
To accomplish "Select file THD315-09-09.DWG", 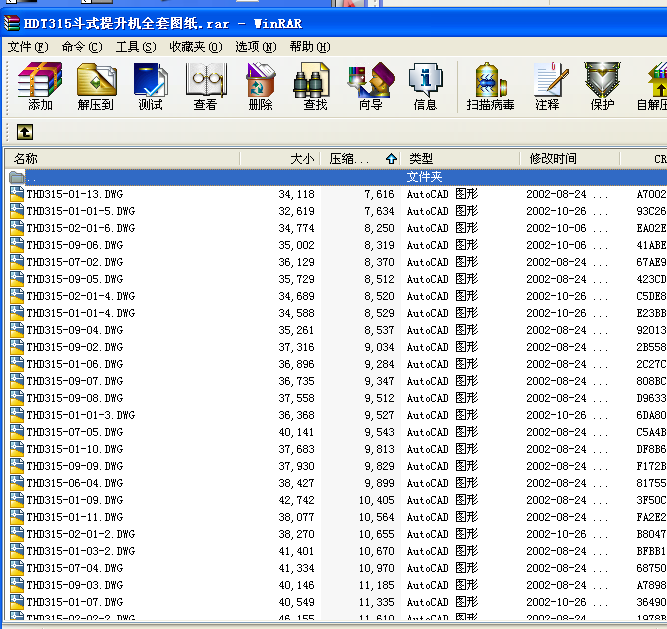I will (x=75, y=466).
